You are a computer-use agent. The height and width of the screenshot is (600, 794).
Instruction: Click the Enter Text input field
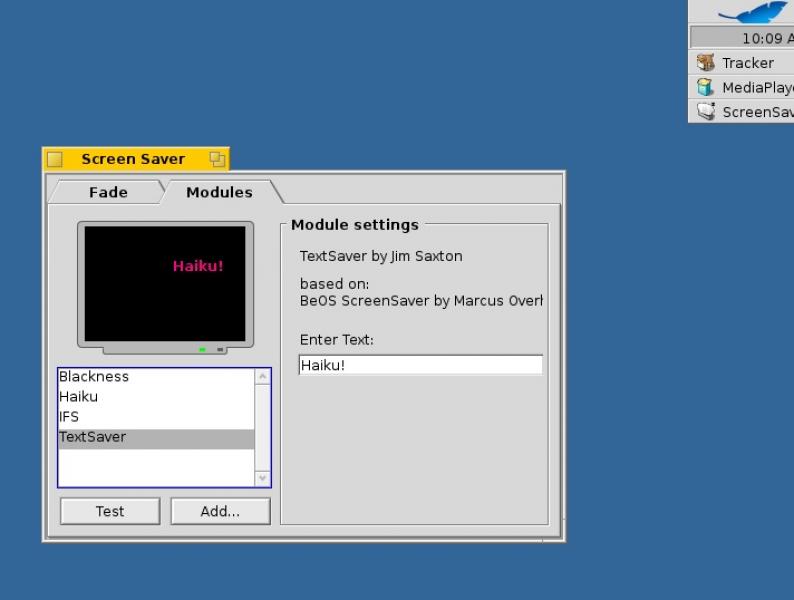click(420, 365)
